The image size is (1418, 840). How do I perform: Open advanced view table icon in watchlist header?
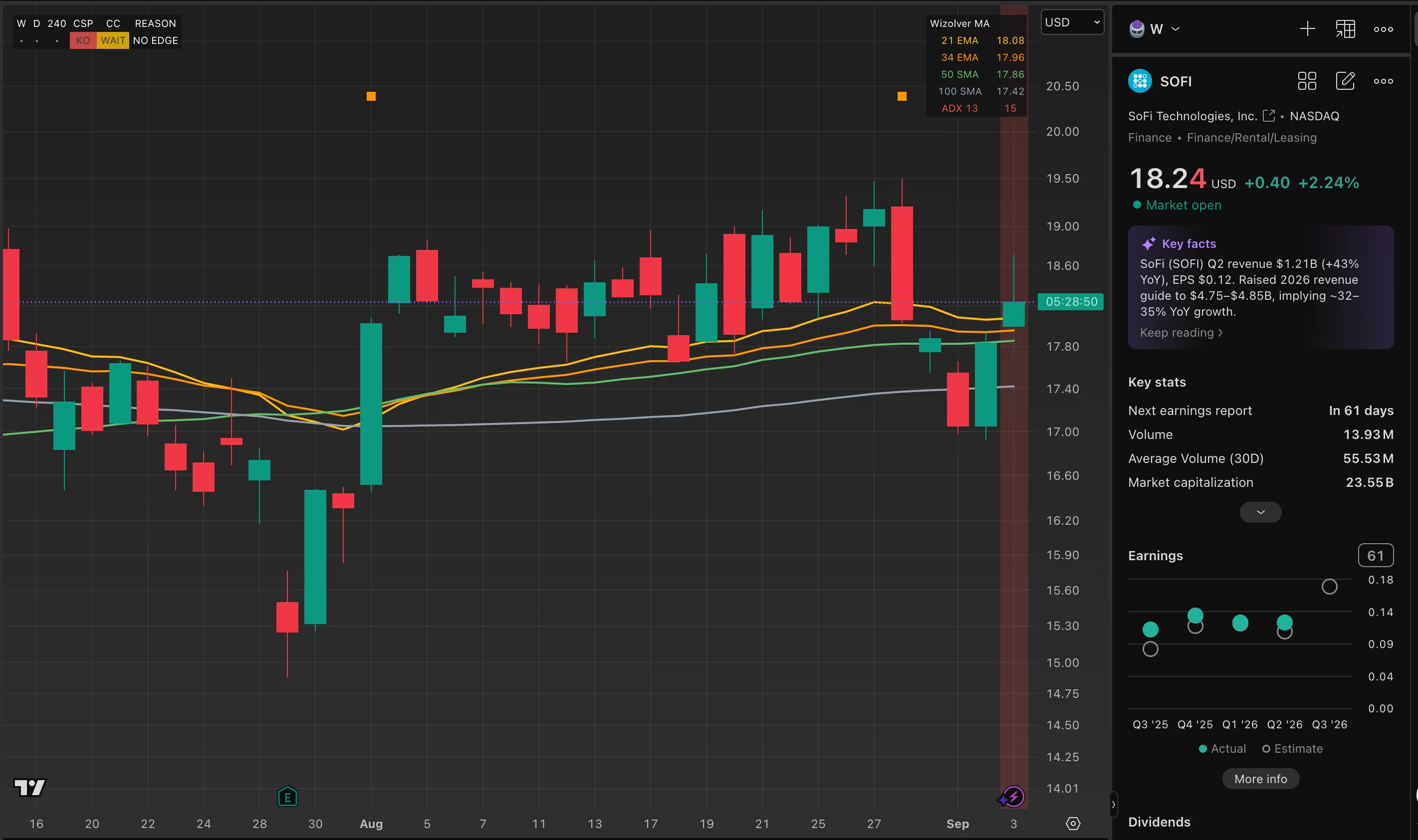1345,29
